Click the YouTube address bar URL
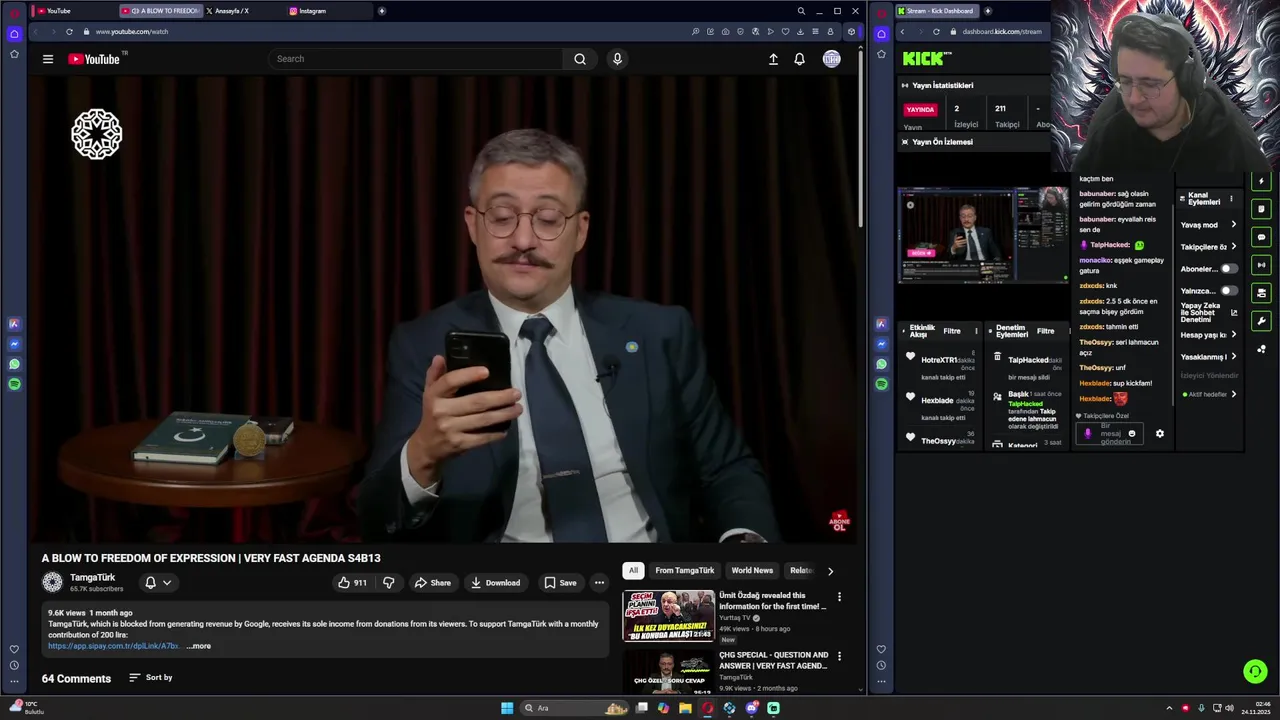 (x=132, y=32)
